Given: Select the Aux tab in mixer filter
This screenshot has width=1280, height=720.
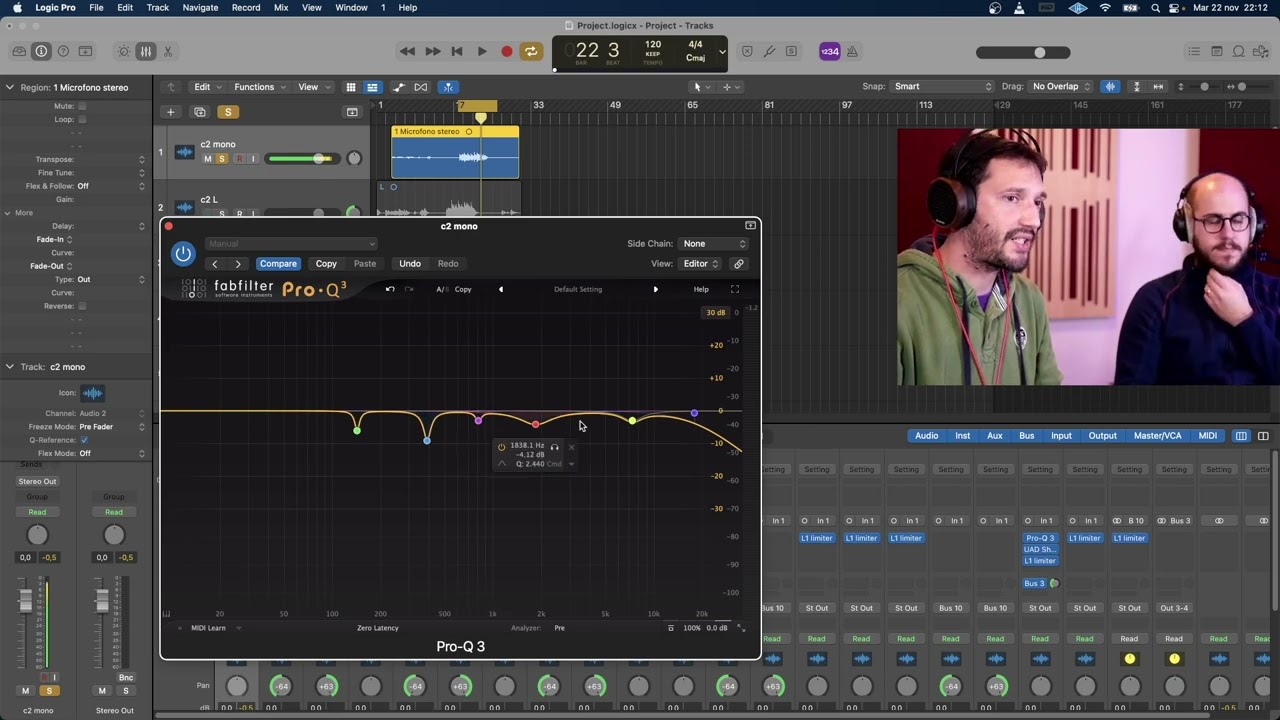Looking at the screenshot, I should 995,436.
